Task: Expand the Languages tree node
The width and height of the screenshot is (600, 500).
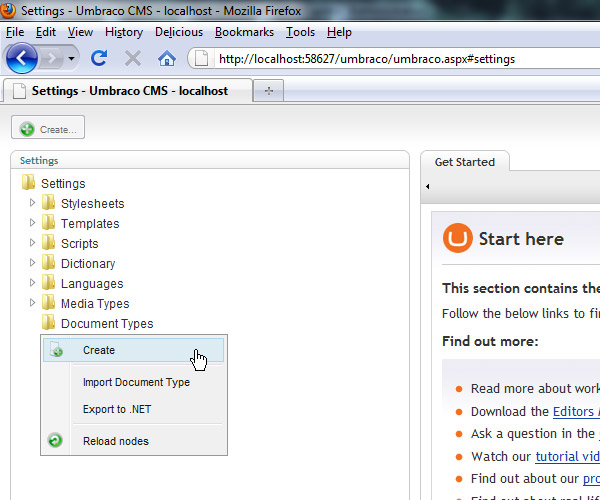Action: point(33,283)
